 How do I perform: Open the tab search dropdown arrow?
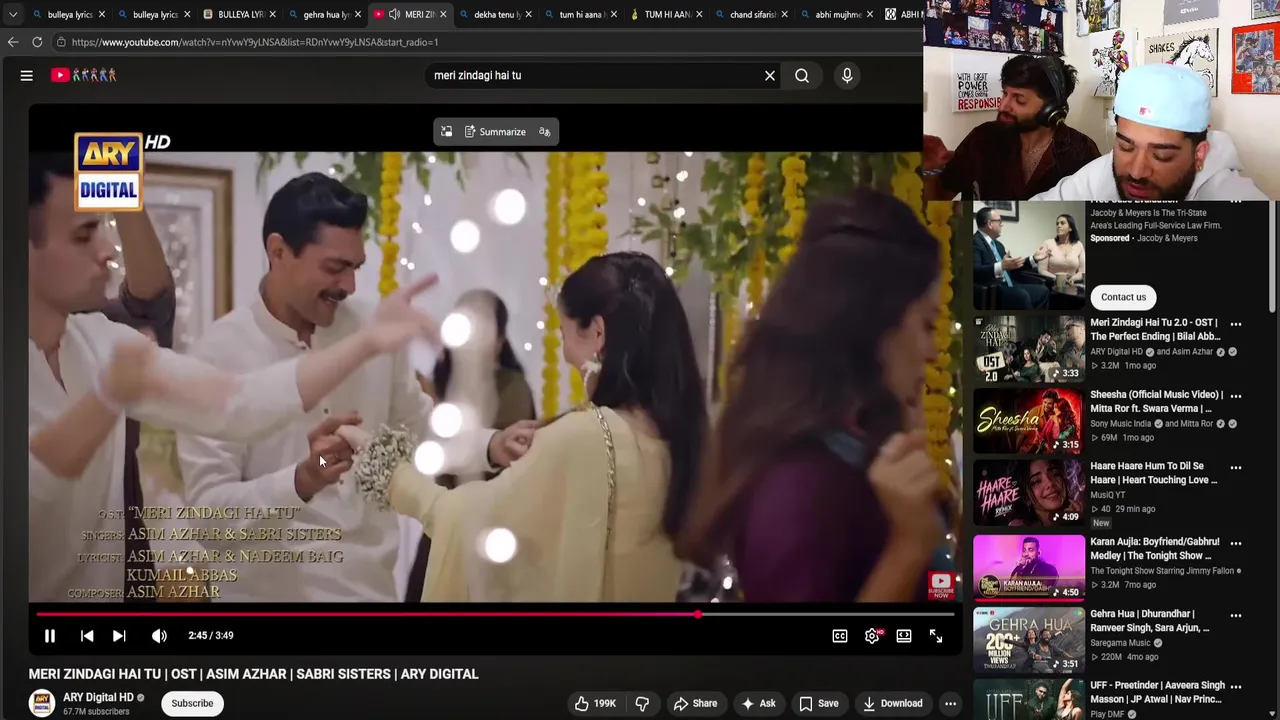pos(12,14)
